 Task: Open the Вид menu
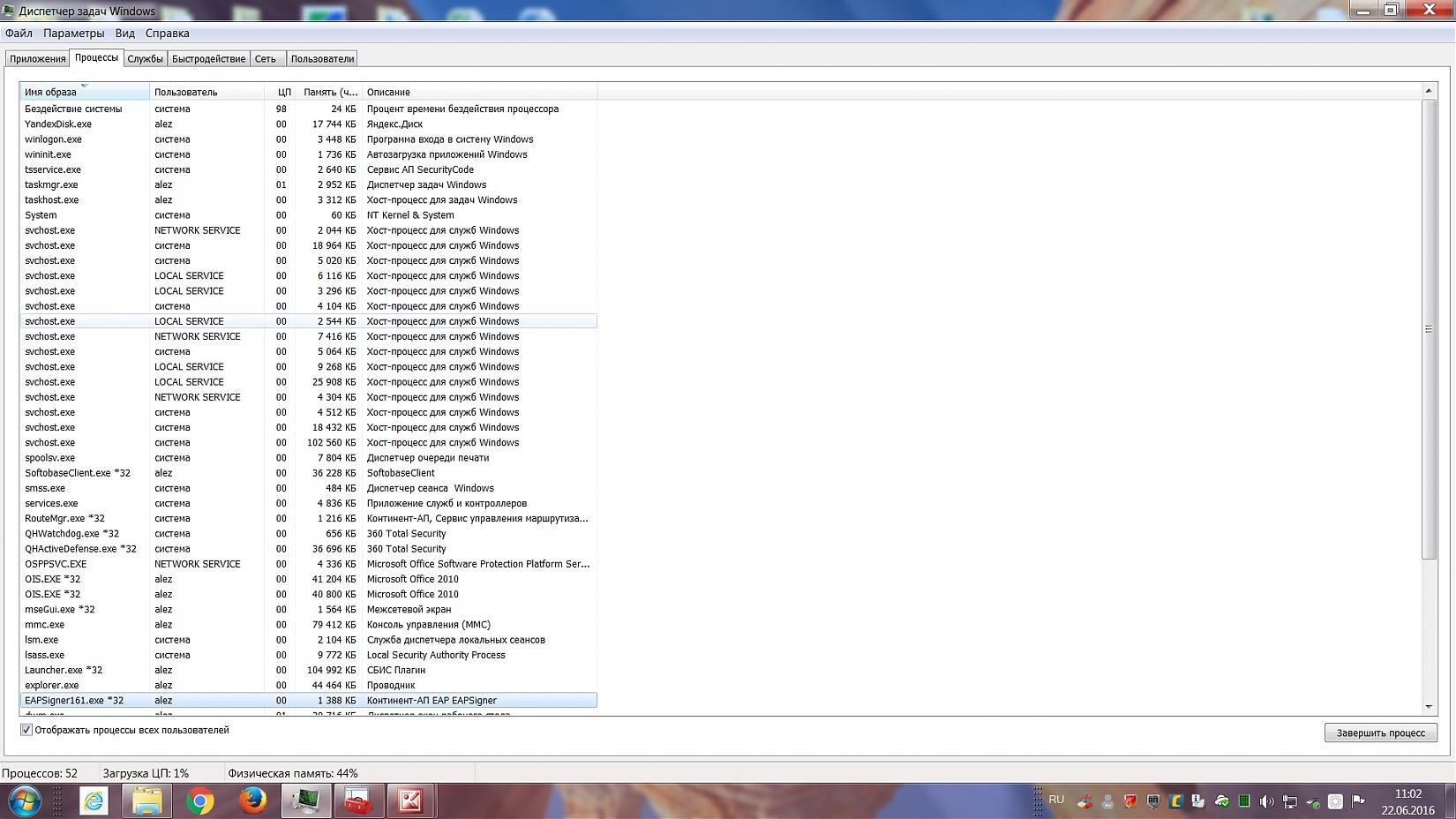click(124, 34)
